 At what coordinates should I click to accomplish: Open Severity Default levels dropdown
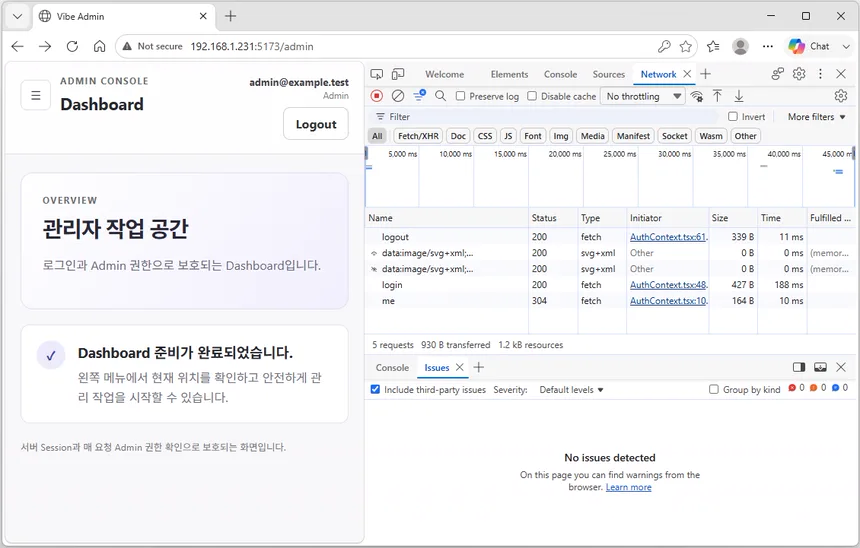(571, 389)
